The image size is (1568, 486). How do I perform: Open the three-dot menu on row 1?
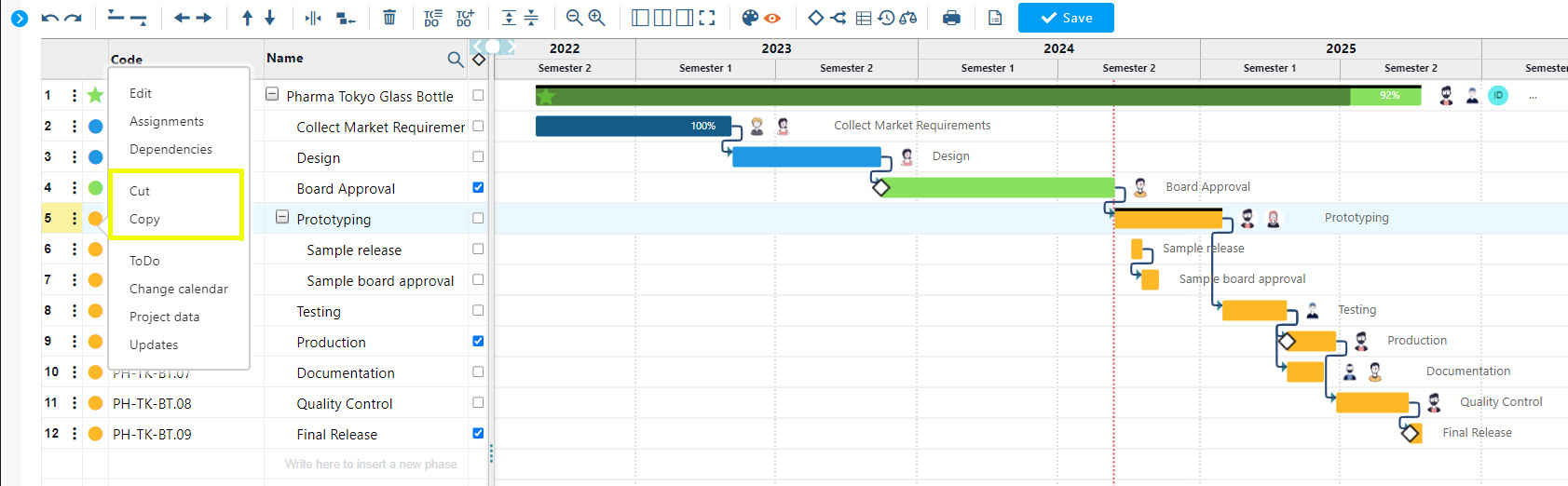click(75, 95)
